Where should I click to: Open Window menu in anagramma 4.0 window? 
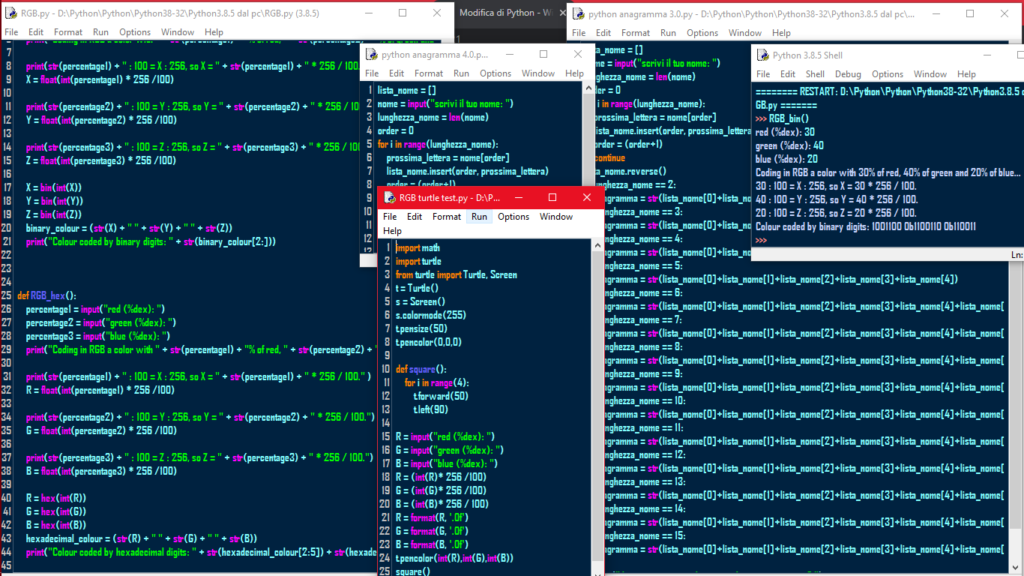coord(537,74)
